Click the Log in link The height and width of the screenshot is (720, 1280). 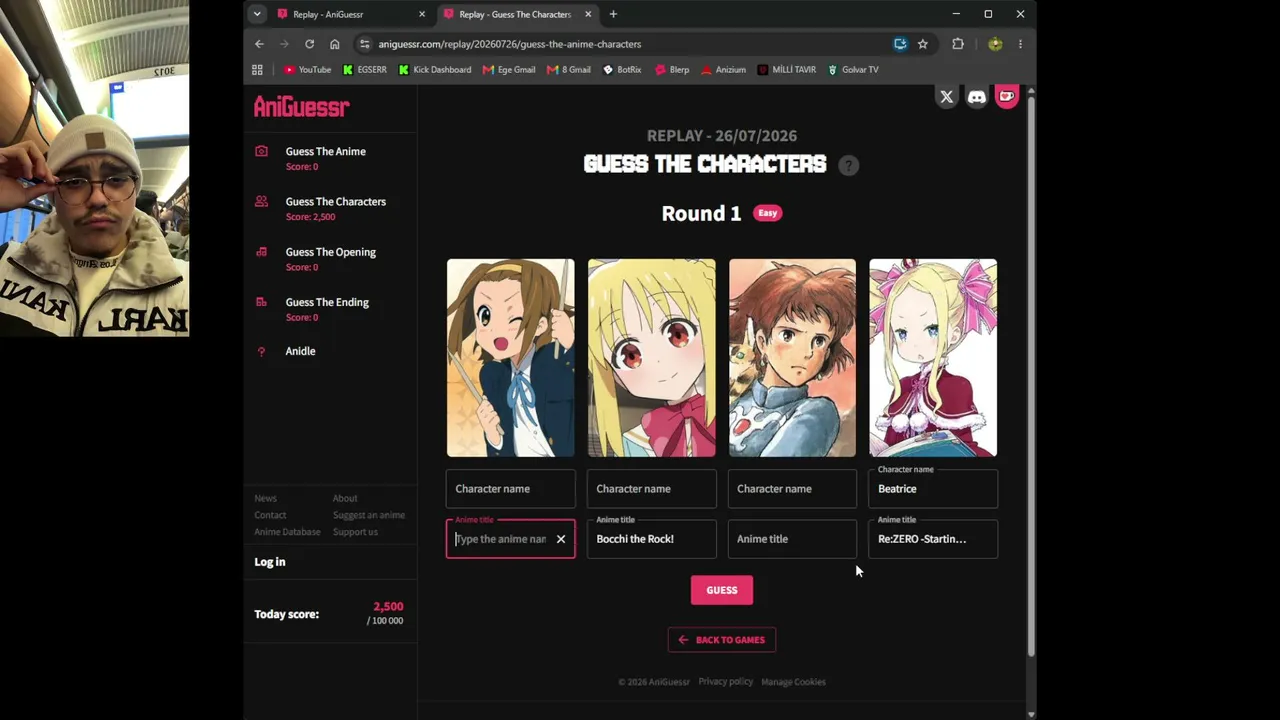(270, 562)
